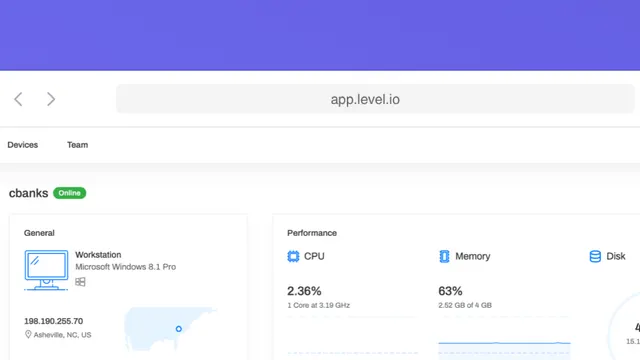Image resolution: width=640 pixels, height=360 pixels.
Task: Click the 1 Core at 3.19 GHz text
Action: click(x=318, y=305)
